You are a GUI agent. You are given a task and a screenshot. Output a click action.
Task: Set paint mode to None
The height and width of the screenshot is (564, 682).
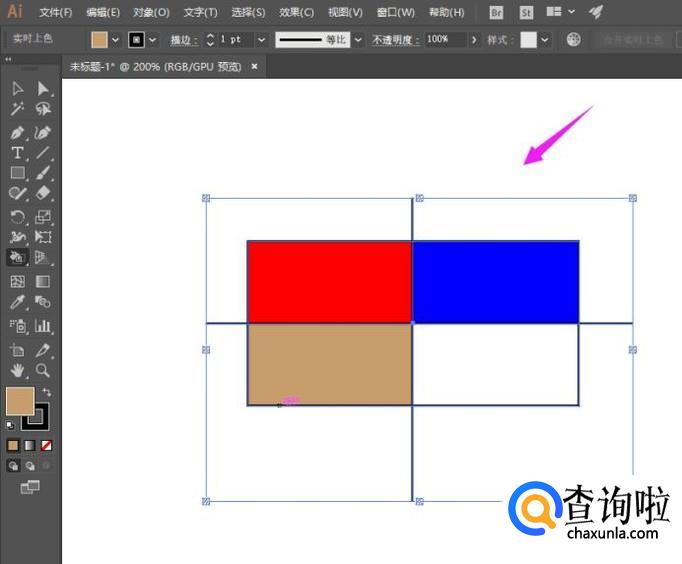46,445
